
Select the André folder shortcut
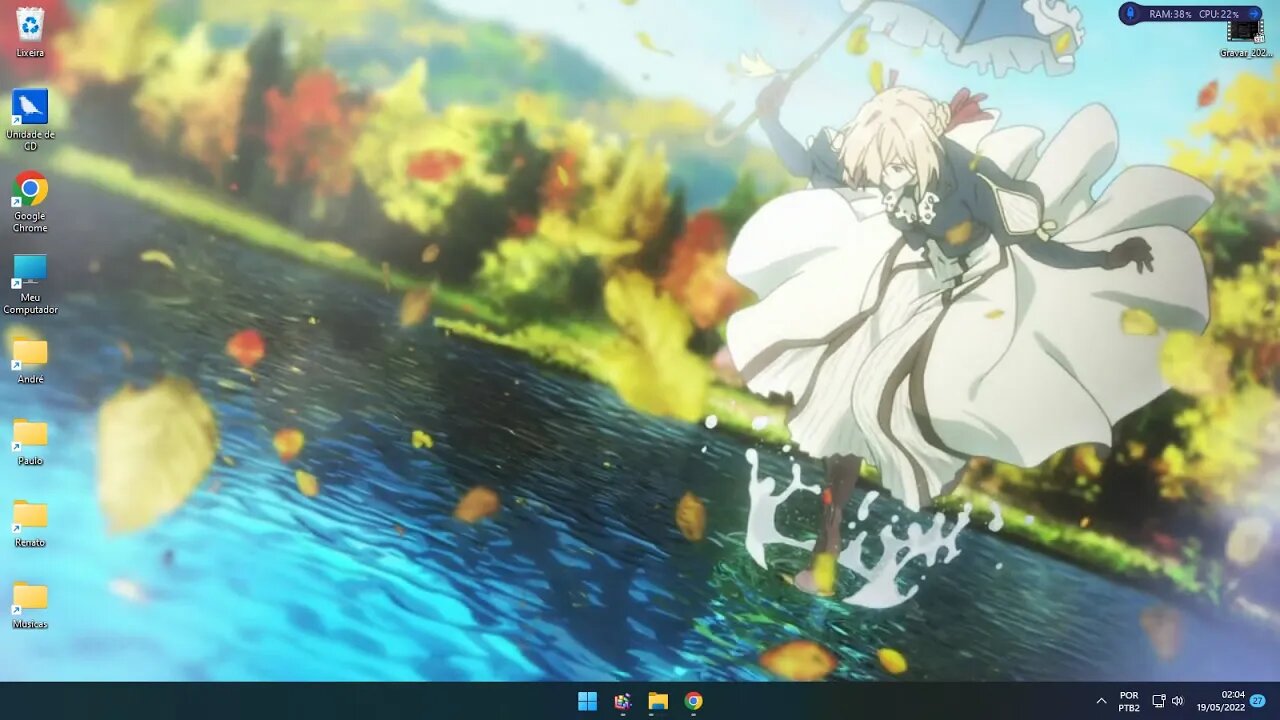coord(30,361)
